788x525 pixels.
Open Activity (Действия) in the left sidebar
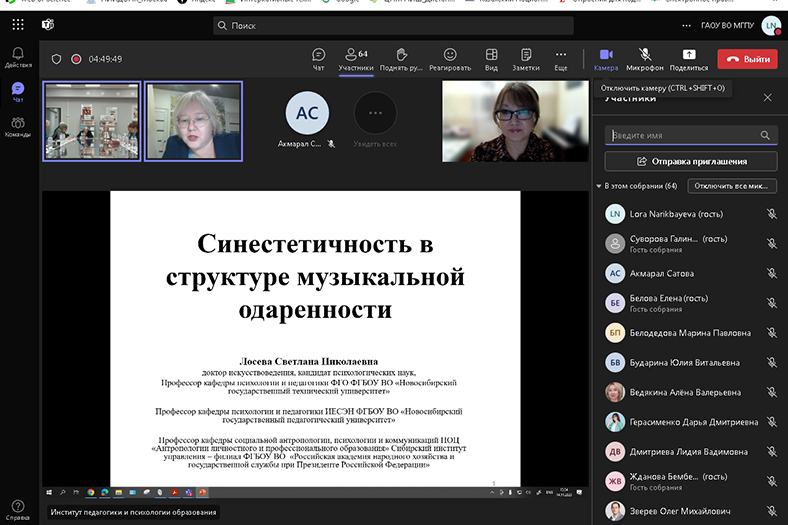point(18,57)
